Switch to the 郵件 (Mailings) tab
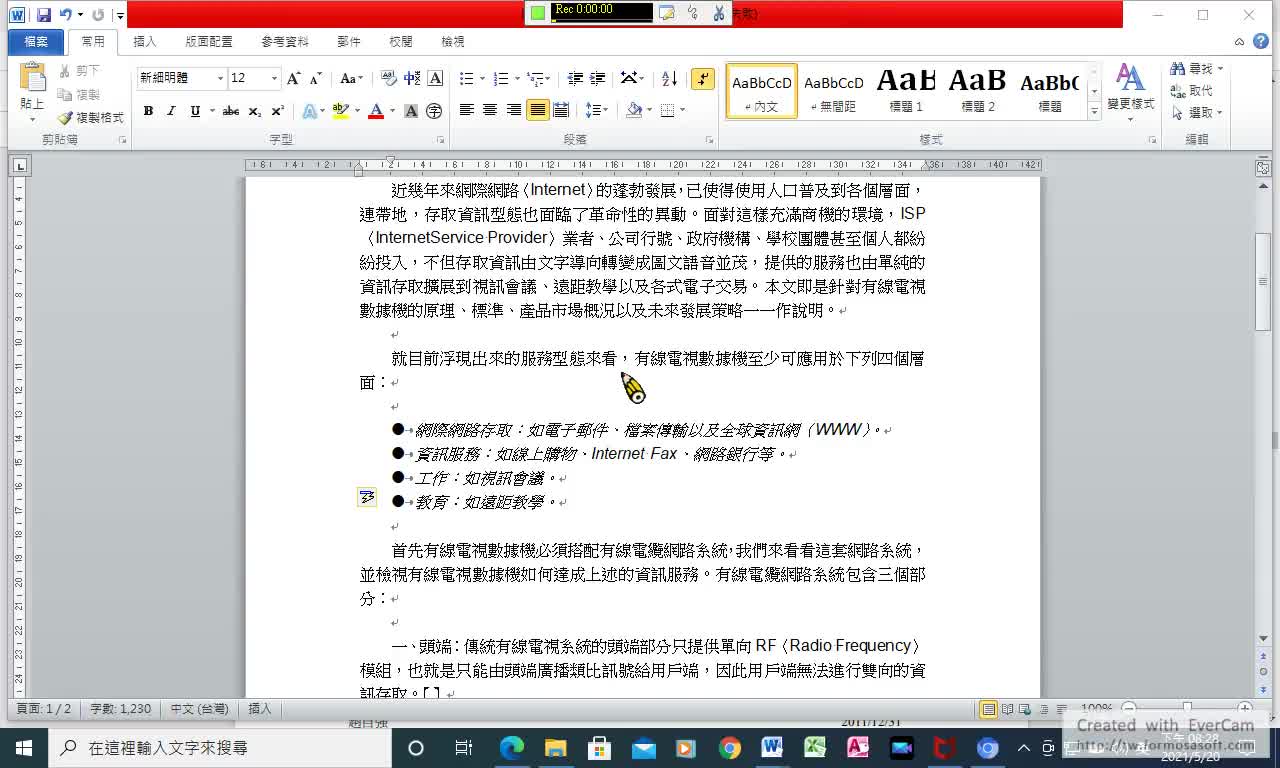The image size is (1280, 768). 349,41
